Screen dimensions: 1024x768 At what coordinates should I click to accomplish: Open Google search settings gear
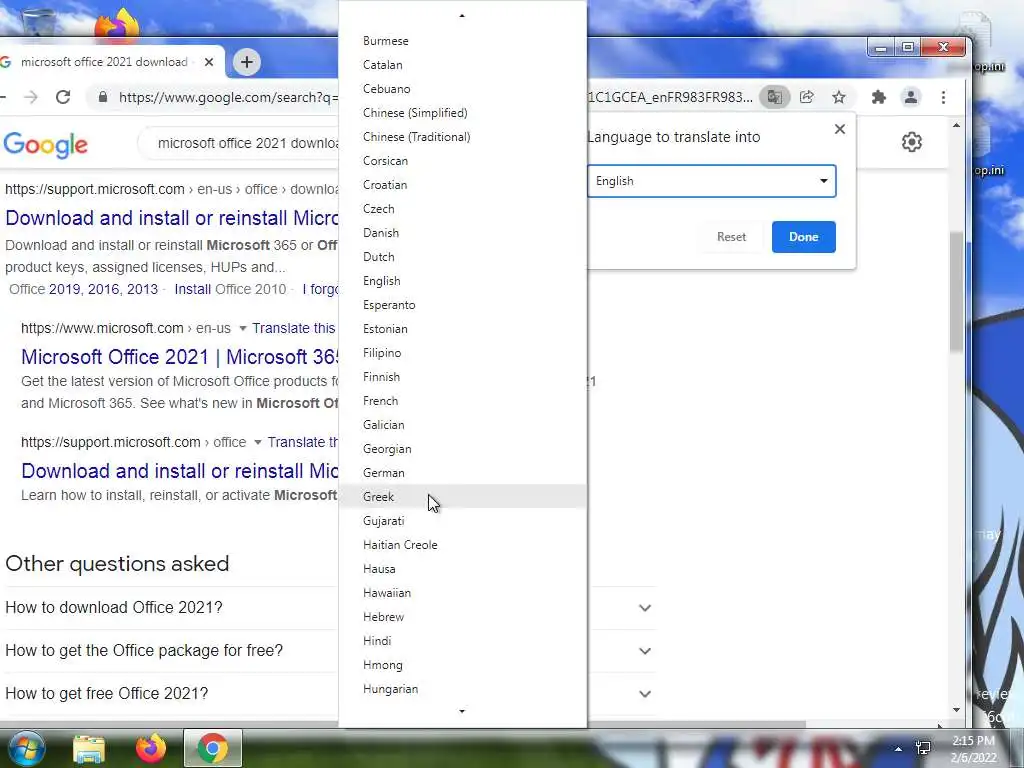coord(912,142)
